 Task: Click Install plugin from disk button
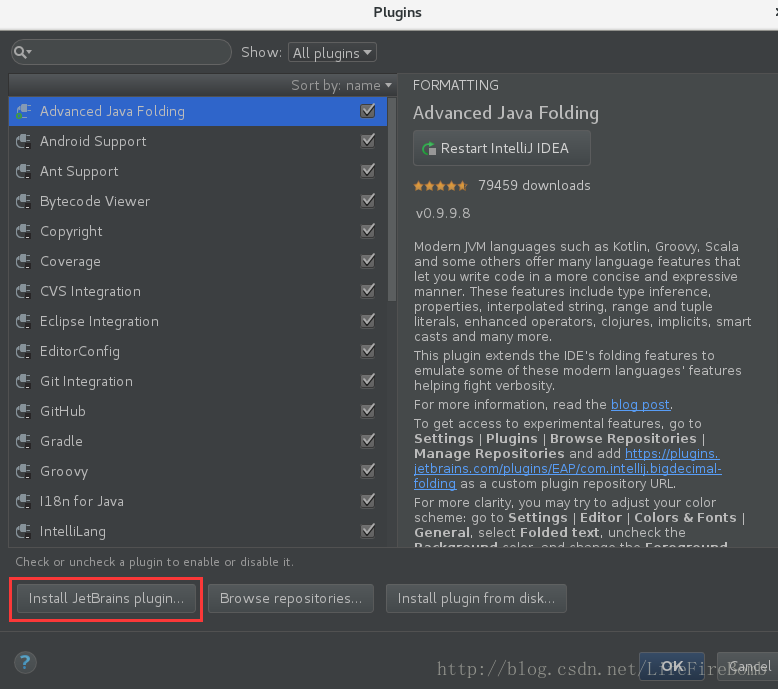pyautogui.click(x=476, y=598)
